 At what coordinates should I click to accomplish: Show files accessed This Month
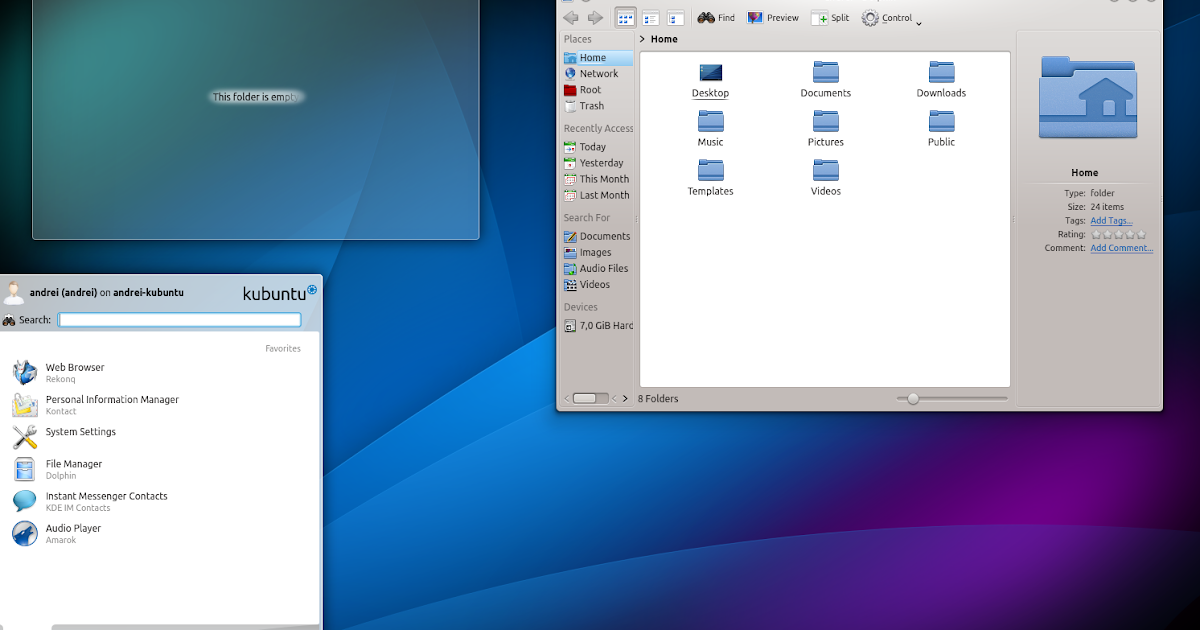[598, 179]
